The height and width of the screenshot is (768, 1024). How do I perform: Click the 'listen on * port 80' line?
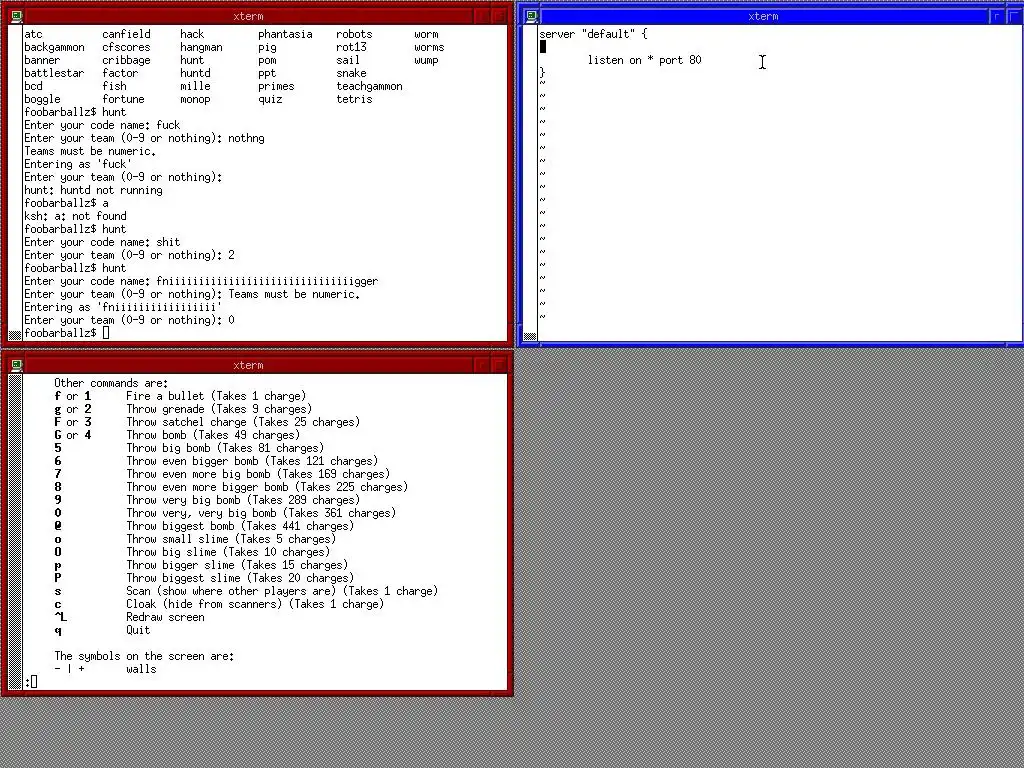click(645, 60)
